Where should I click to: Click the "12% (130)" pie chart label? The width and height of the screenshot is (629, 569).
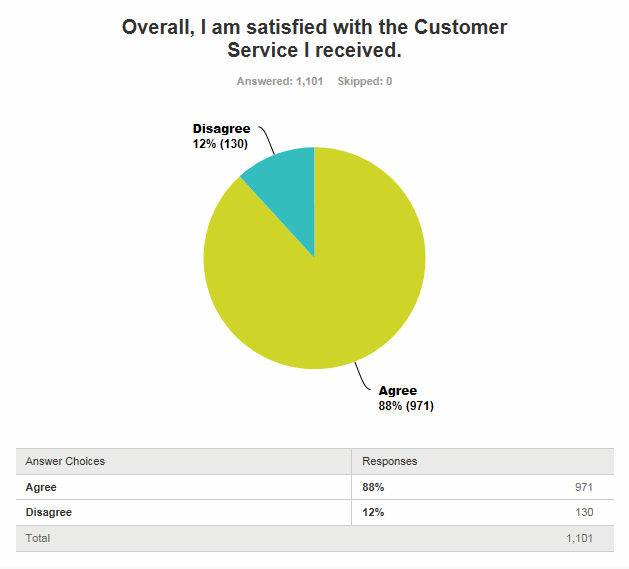point(221,143)
